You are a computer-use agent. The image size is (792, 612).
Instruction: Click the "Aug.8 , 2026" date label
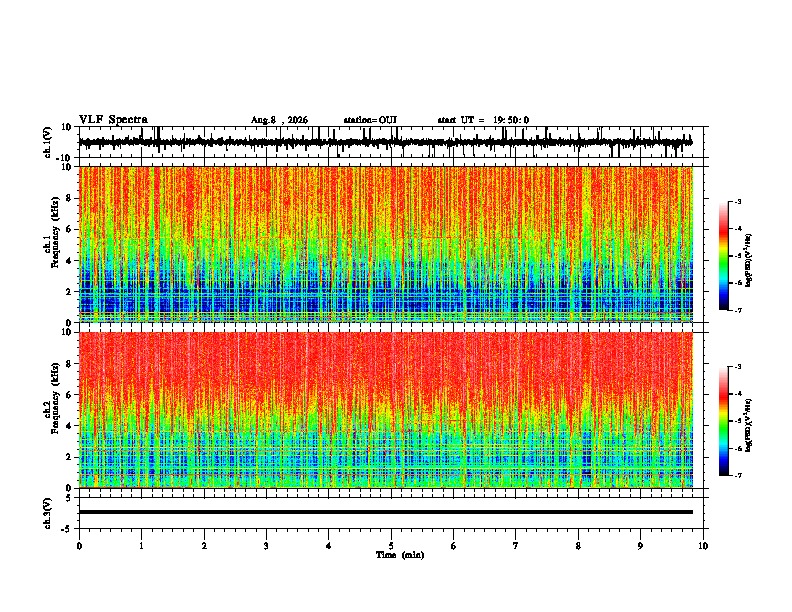pyautogui.click(x=279, y=120)
